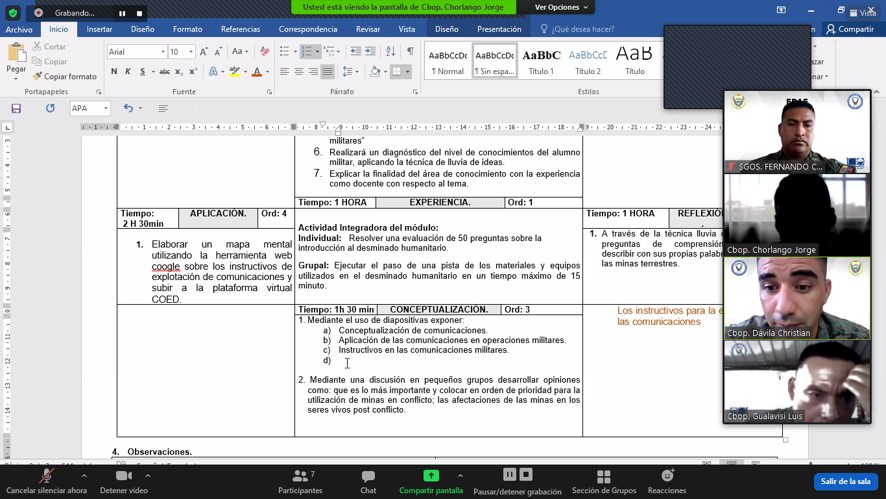Image resolution: width=886 pixels, height=499 pixels.
Task: Save the document with the disk icon
Action: point(16,108)
